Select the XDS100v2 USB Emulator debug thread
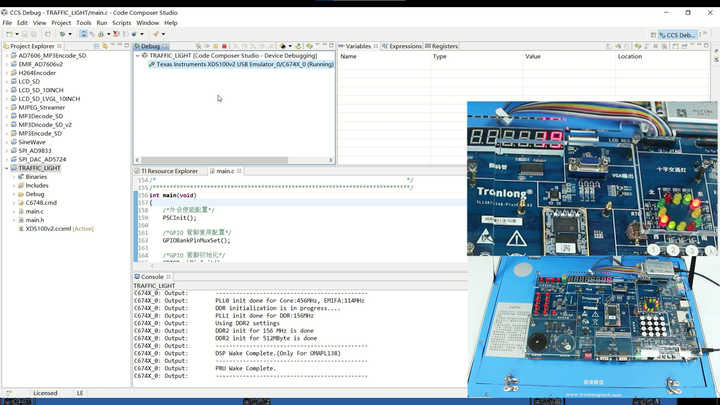The height and width of the screenshot is (405, 720). click(244, 64)
